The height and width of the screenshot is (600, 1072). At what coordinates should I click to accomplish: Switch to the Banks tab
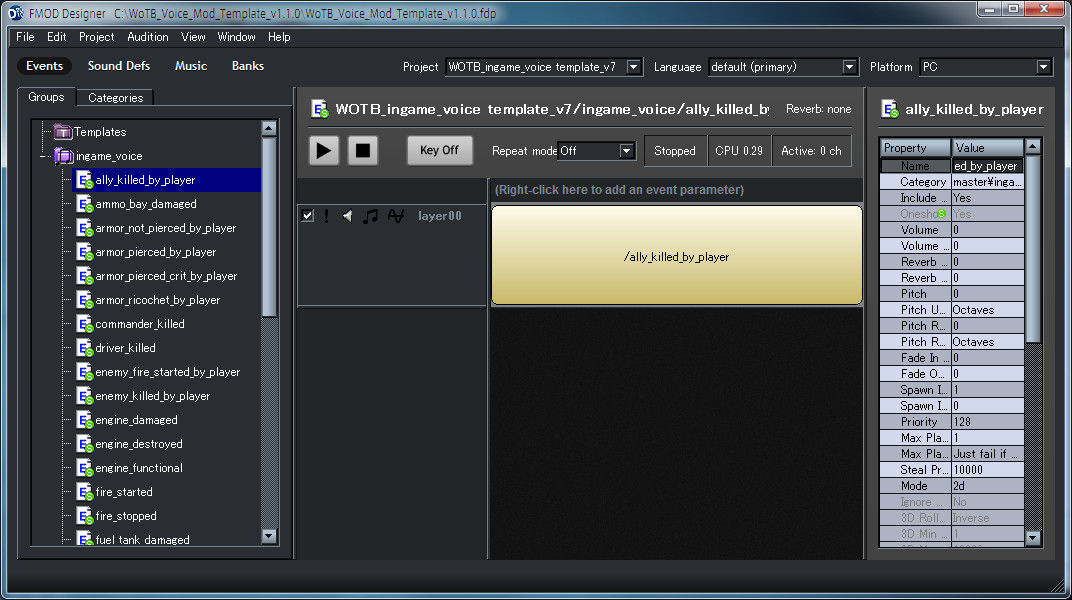tap(247, 66)
